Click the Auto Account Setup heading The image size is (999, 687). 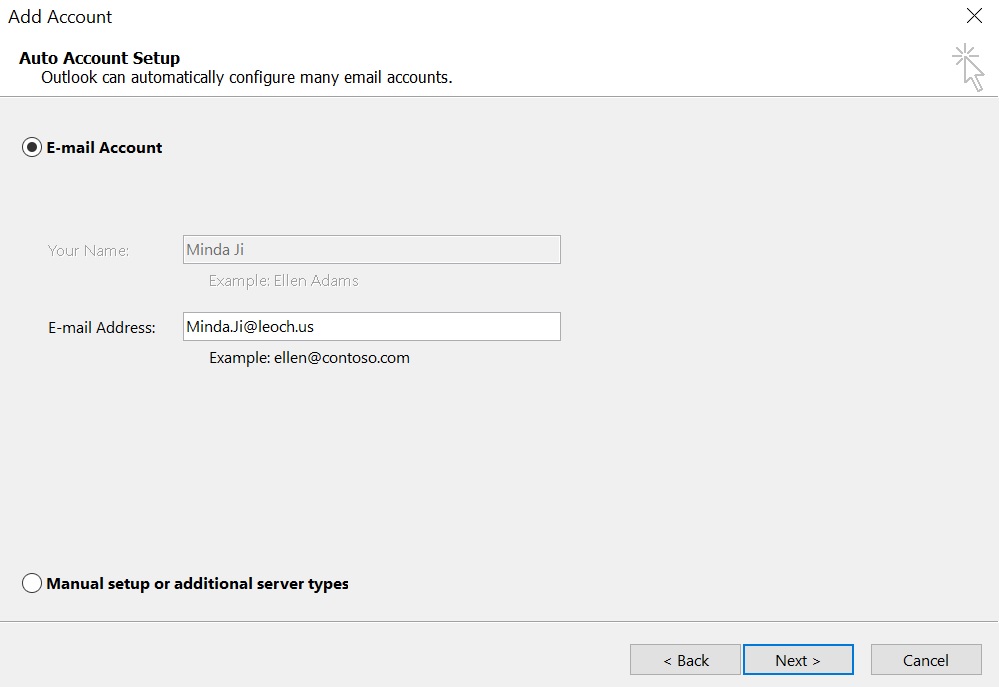tap(99, 58)
